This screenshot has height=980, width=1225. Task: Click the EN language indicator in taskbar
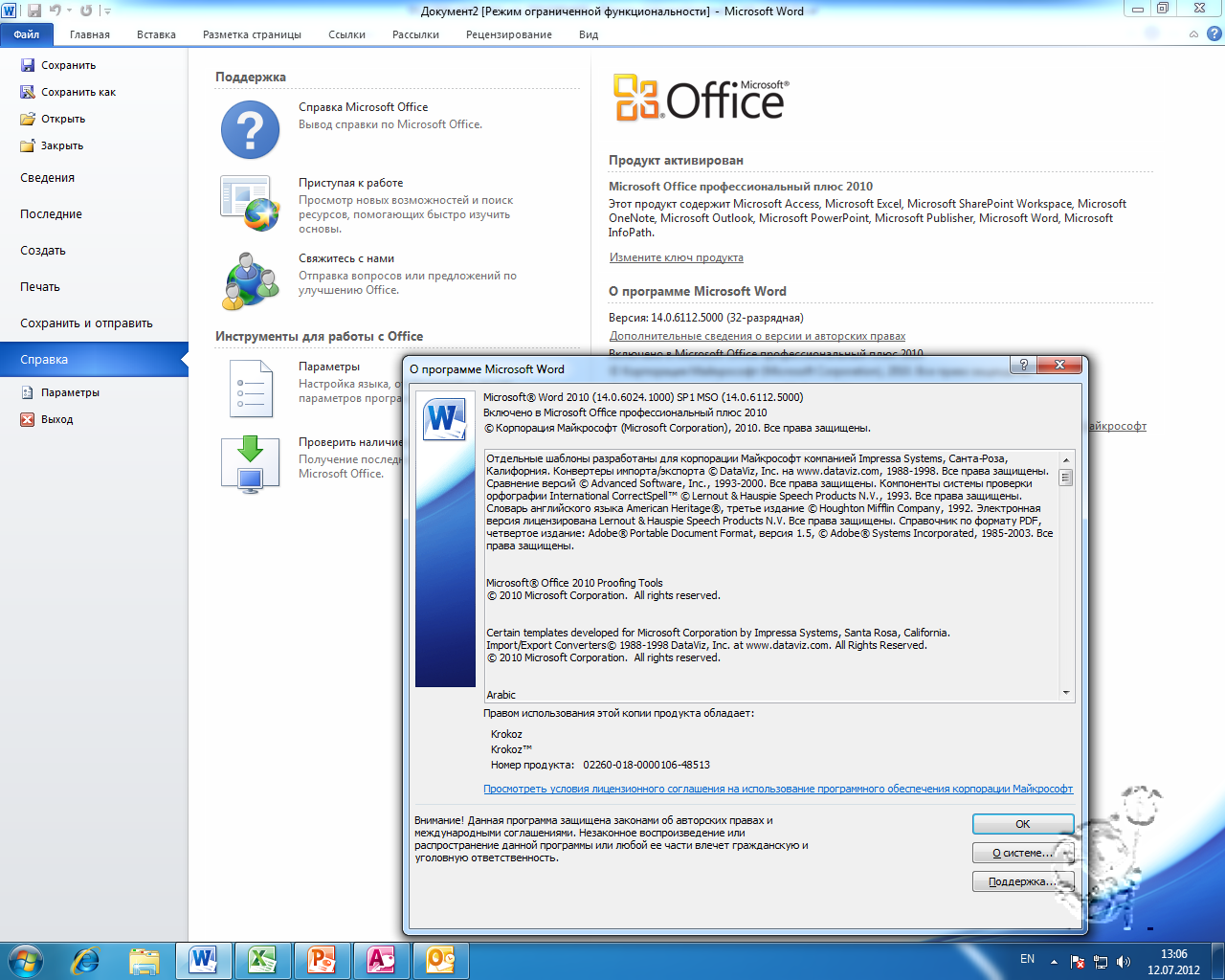pos(1027,959)
